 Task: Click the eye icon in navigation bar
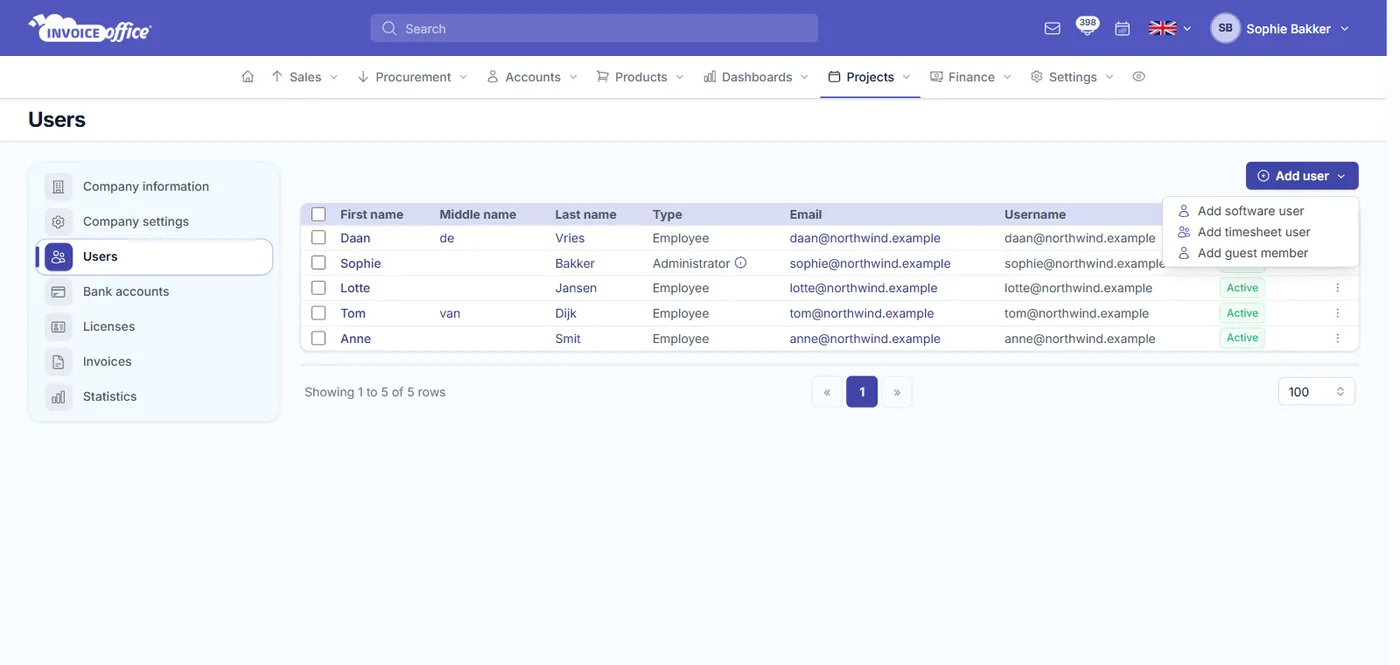pyautogui.click(x=1138, y=77)
